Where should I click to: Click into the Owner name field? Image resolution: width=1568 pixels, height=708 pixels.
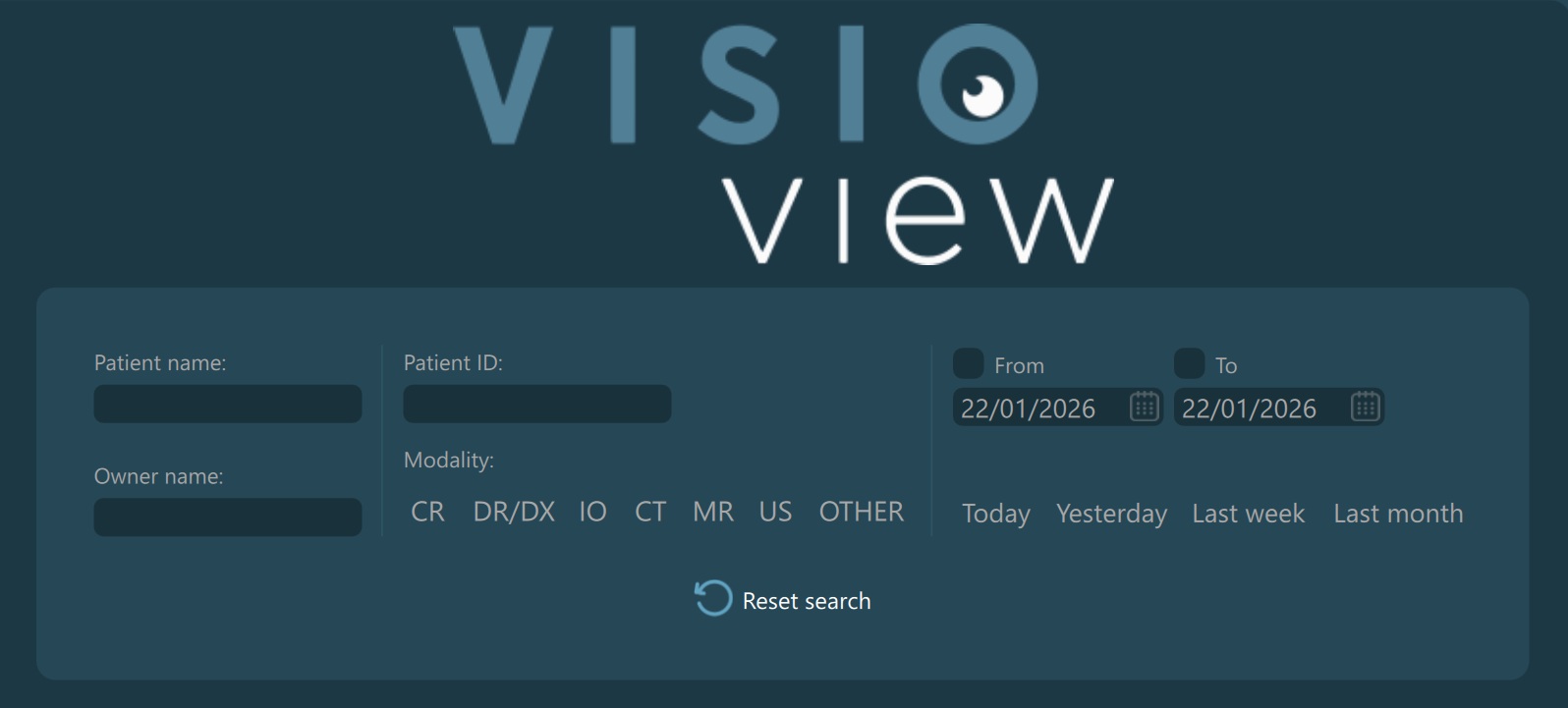[228, 517]
